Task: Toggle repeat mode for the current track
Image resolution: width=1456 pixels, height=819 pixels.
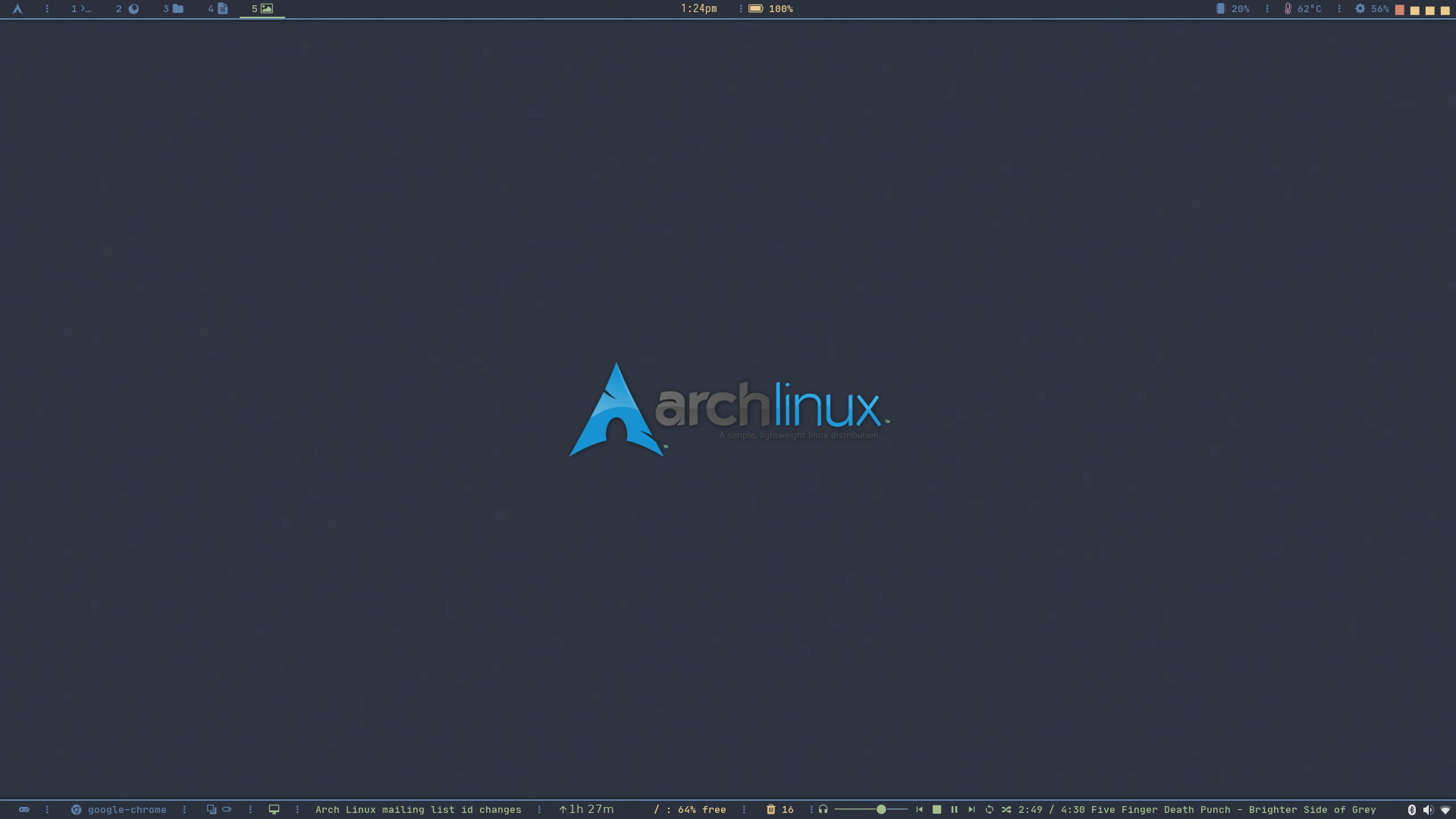Action: pos(989,809)
